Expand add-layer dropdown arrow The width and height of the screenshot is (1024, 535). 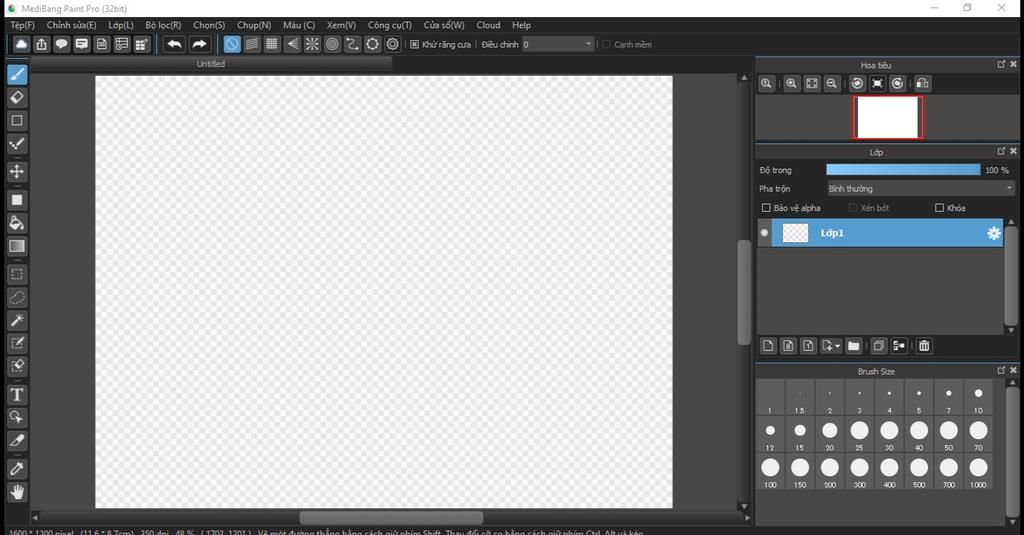838,346
